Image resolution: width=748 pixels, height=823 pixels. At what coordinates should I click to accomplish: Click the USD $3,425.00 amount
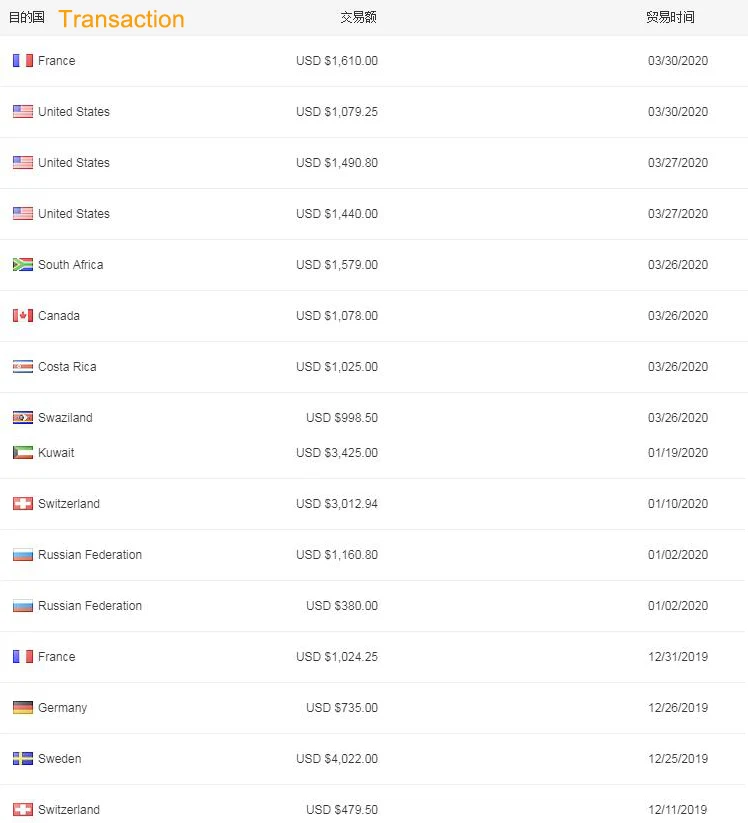(337, 453)
